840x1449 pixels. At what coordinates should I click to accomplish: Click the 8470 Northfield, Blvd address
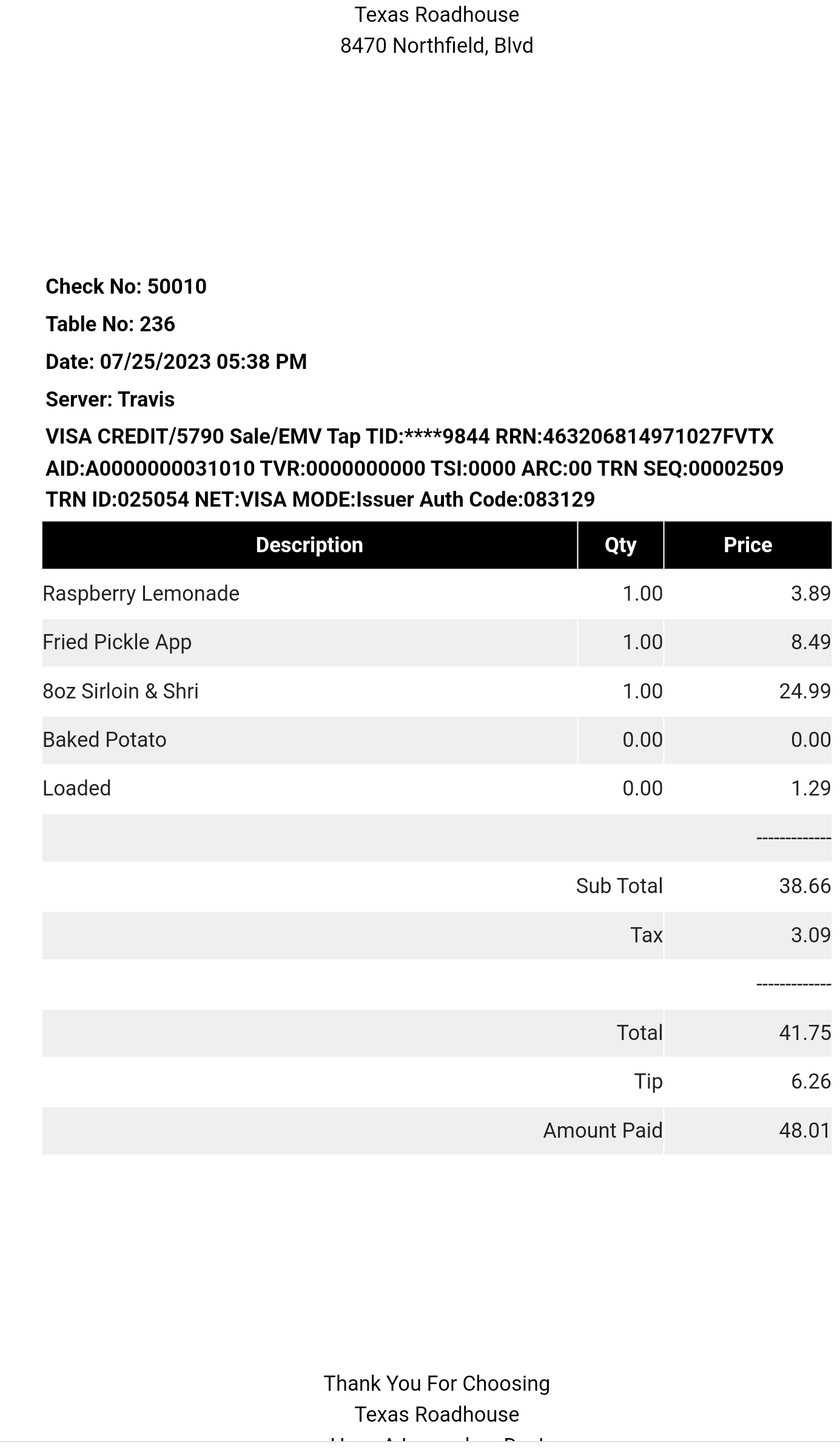click(437, 46)
